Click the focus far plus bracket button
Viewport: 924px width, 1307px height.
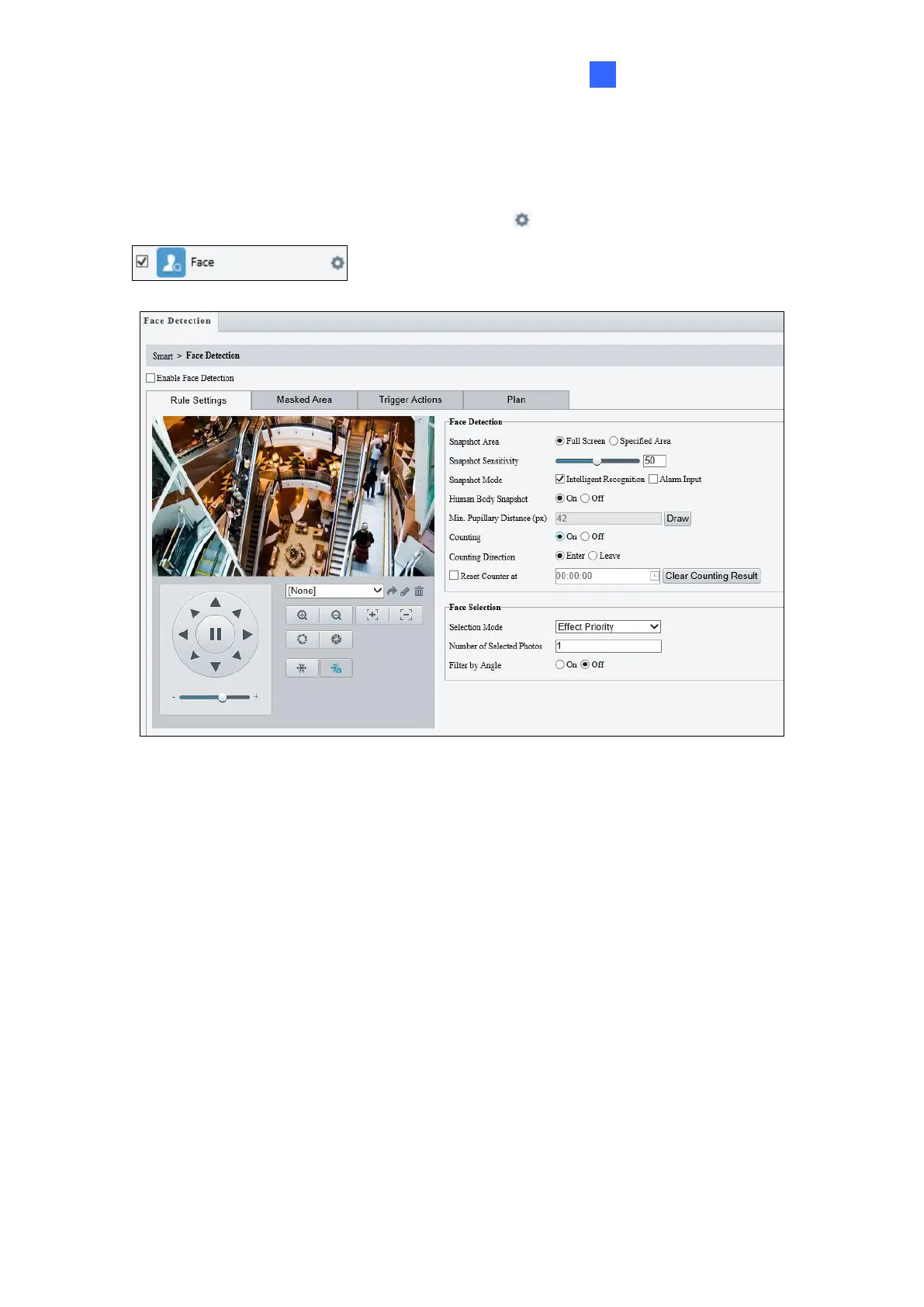click(372, 615)
